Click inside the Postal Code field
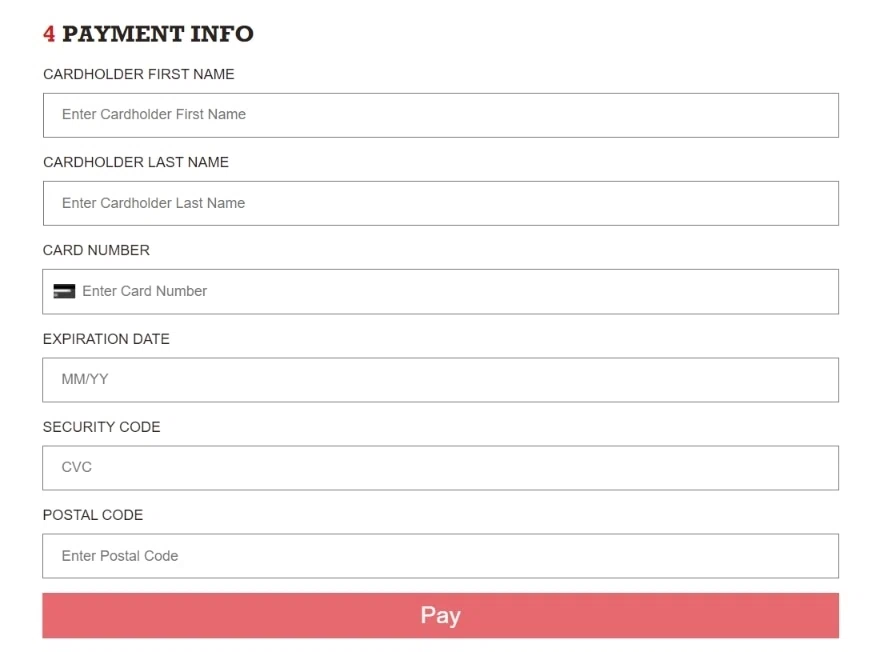 point(440,556)
